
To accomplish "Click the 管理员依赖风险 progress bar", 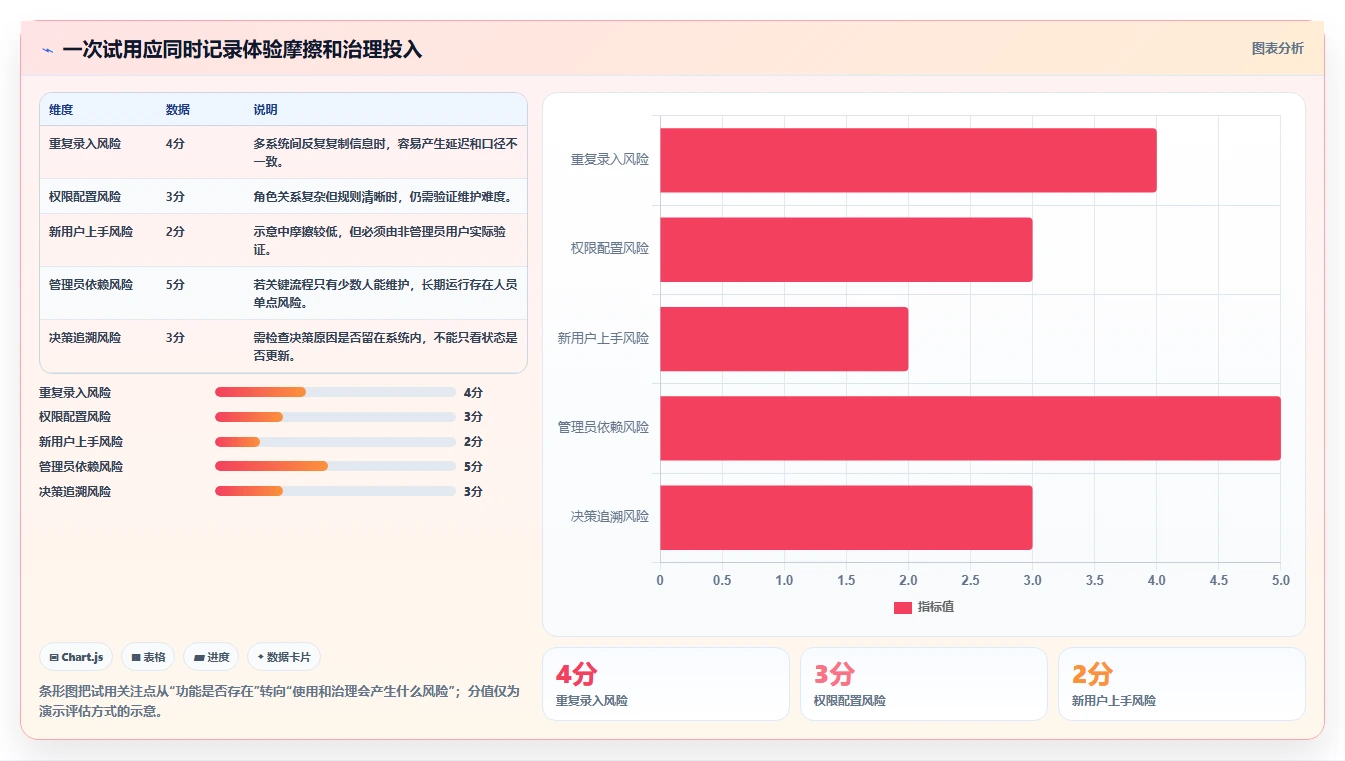I will (x=335, y=466).
